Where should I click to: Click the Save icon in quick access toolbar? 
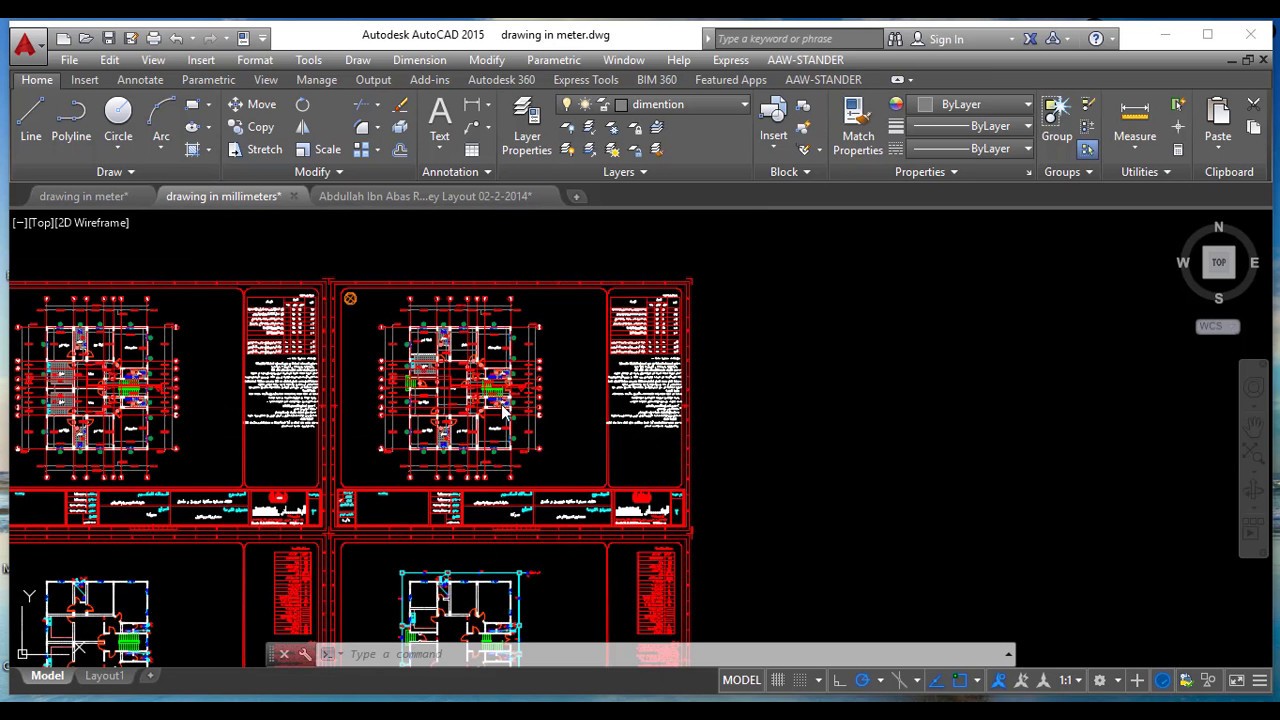(x=108, y=38)
